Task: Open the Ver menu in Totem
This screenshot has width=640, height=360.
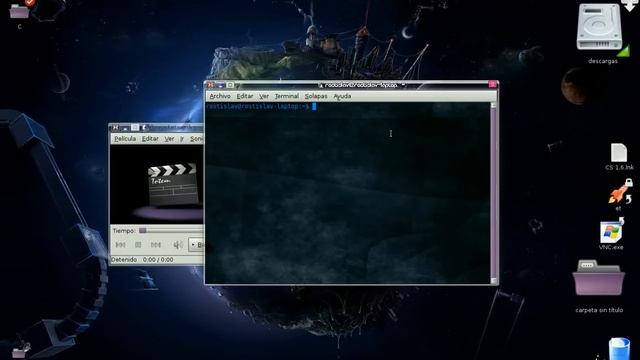Action: 169,139
